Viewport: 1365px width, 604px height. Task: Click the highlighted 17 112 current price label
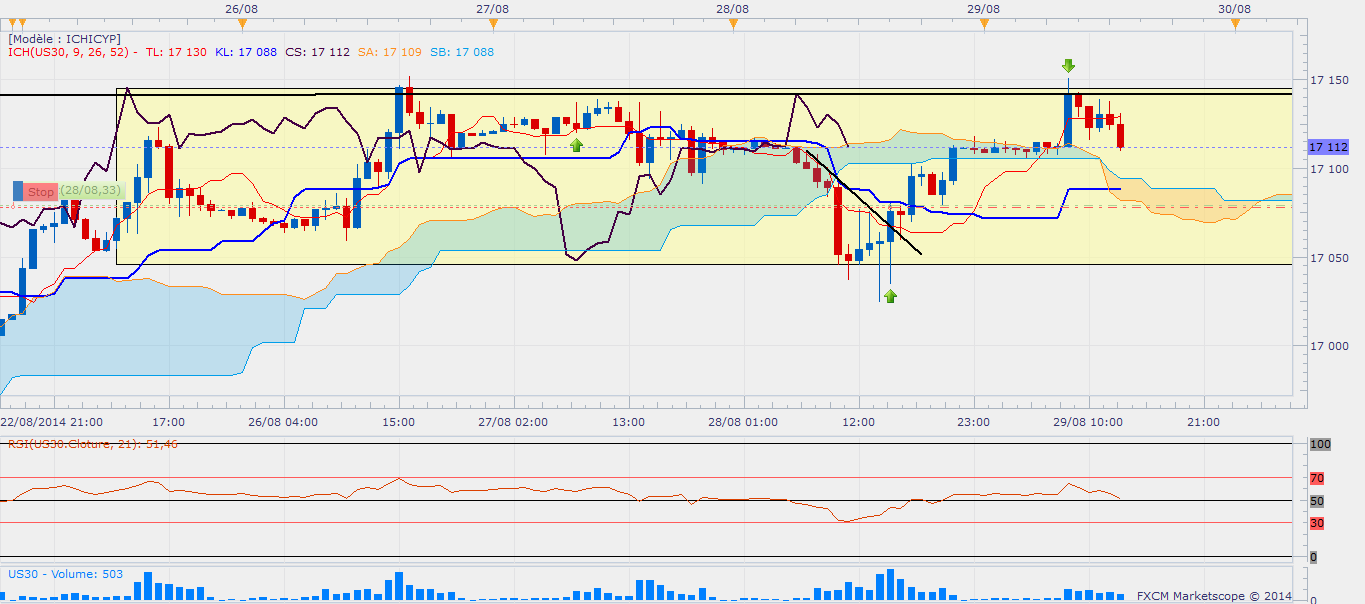tap(1329, 147)
